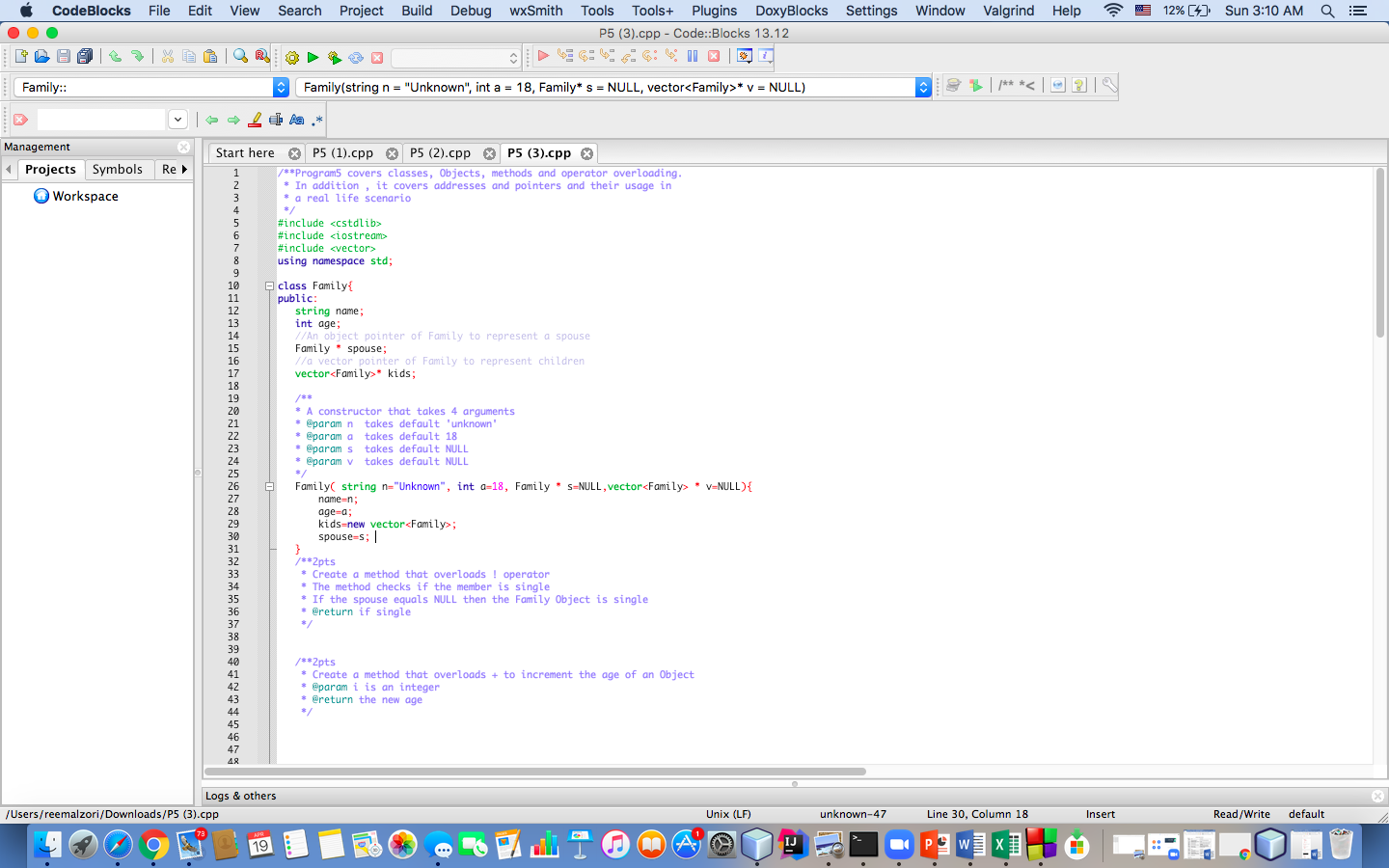Run the program using the green play icon

(x=313, y=58)
